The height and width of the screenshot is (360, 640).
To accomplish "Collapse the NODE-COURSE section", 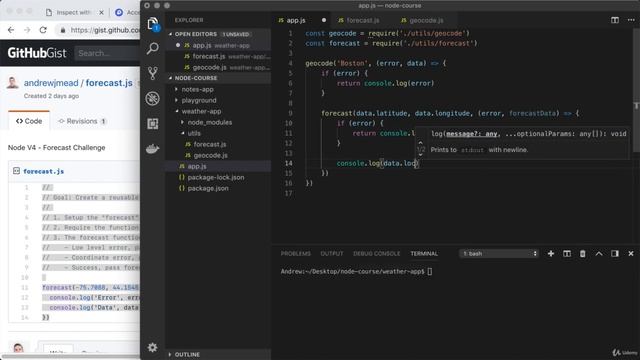I will (171, 78).
